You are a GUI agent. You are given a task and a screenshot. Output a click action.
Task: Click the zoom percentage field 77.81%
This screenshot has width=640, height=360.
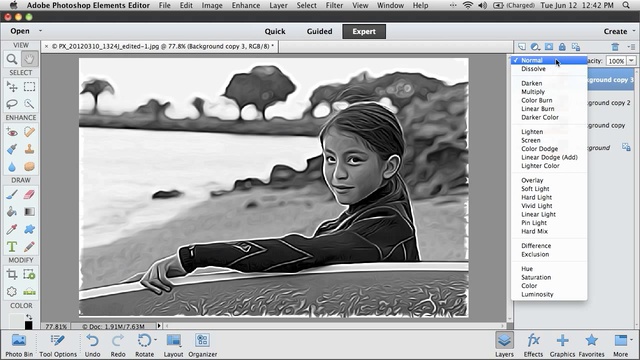(x=56, y=327)
